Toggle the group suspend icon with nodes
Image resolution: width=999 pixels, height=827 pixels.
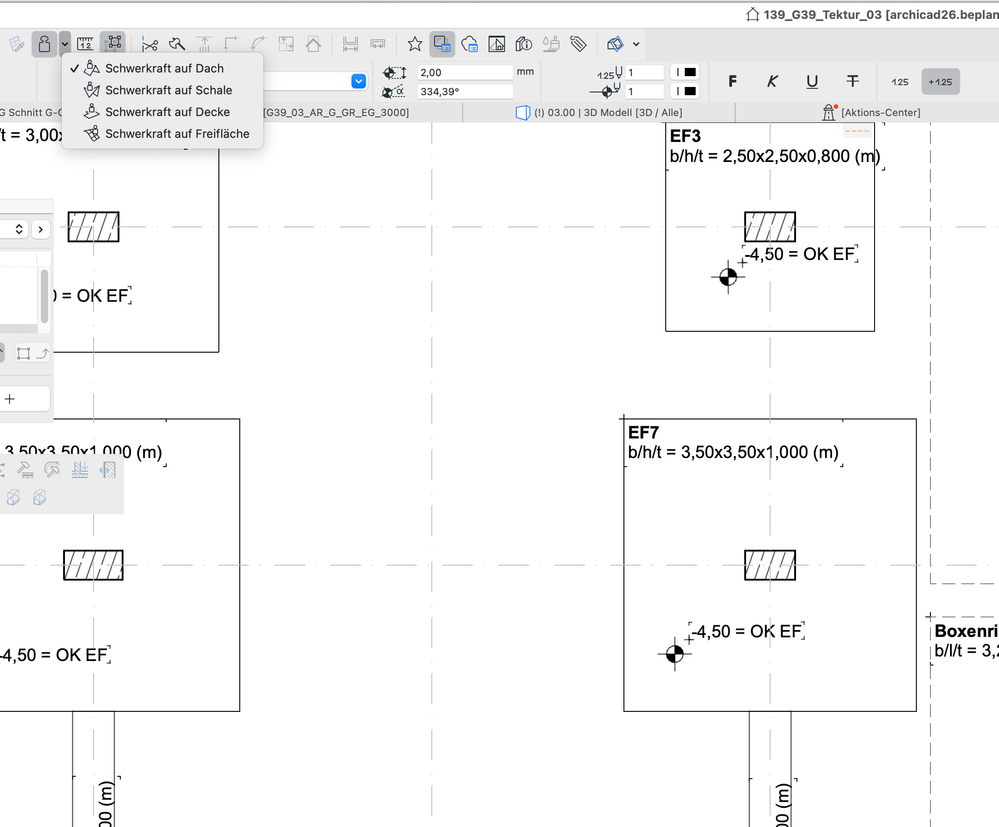tap(114, 43)
